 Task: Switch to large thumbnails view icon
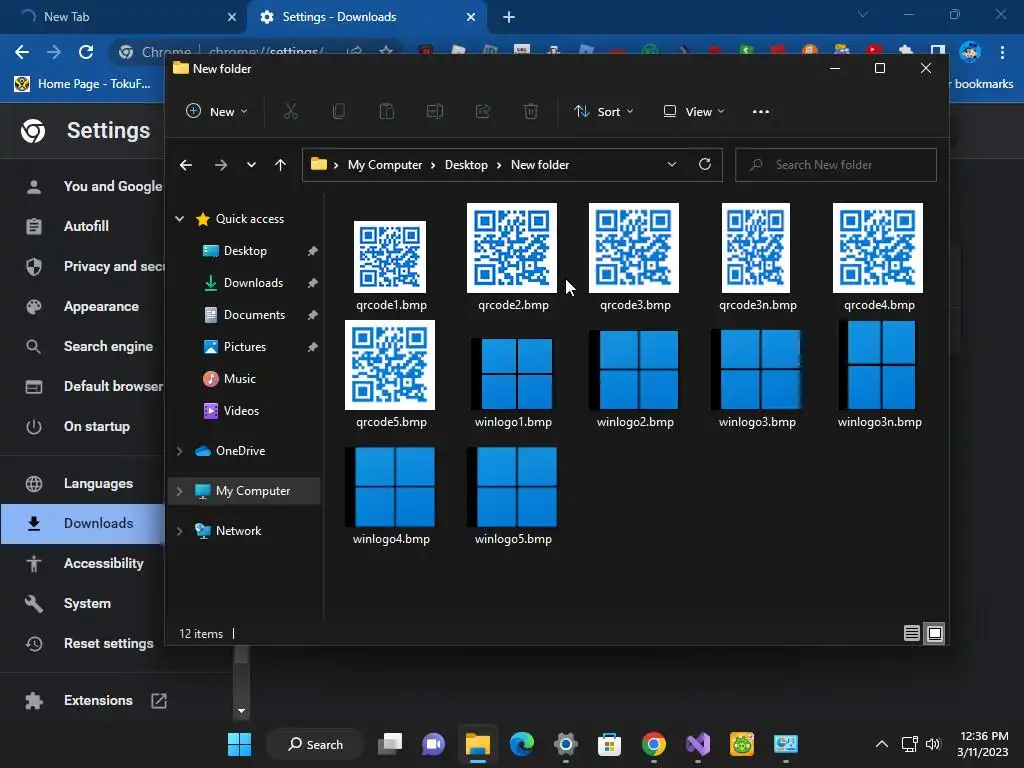[x=935, y=633]
